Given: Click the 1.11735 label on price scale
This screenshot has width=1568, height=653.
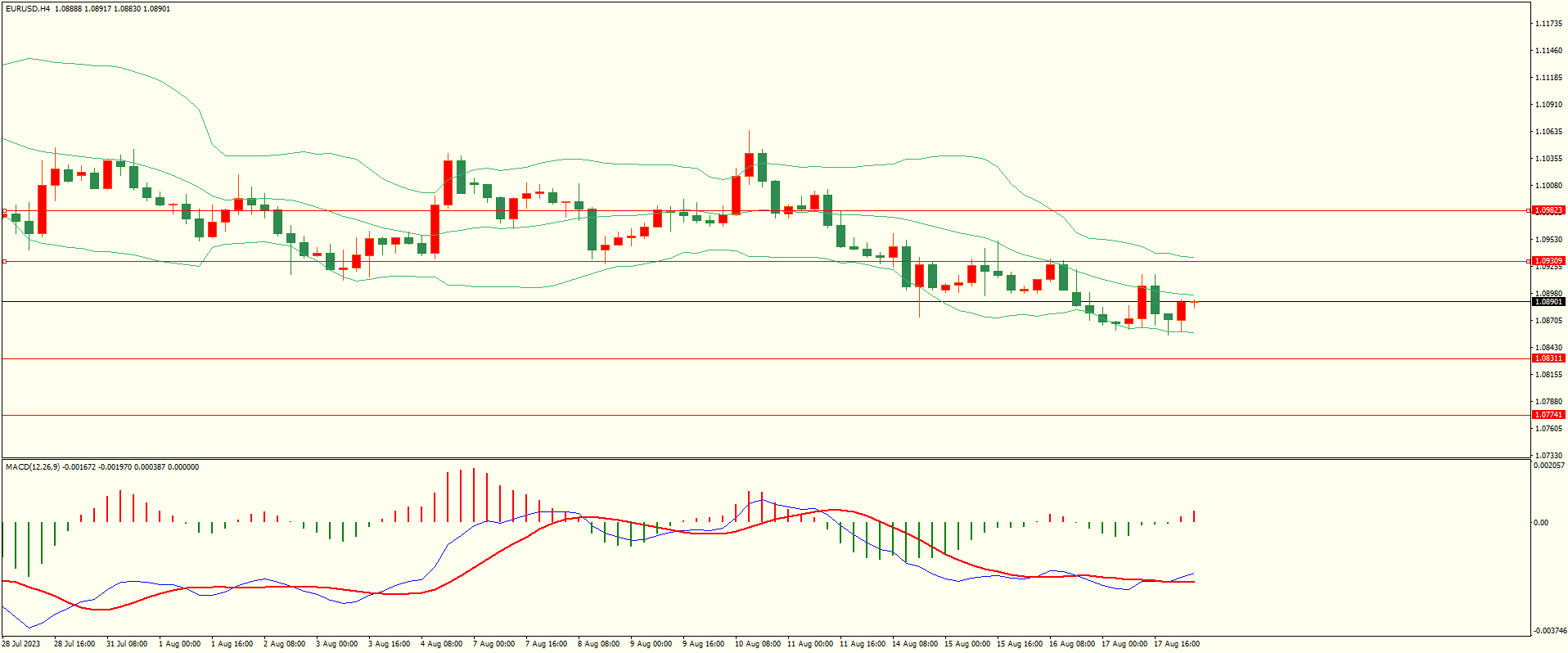Looking at the screenshot, I should 1548,24.
